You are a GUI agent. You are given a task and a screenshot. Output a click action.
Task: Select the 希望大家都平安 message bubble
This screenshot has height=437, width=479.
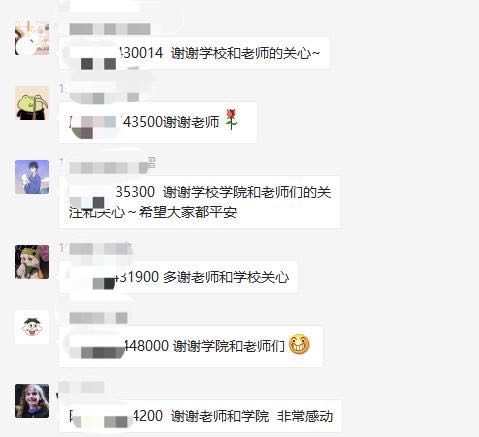[200, 202]
